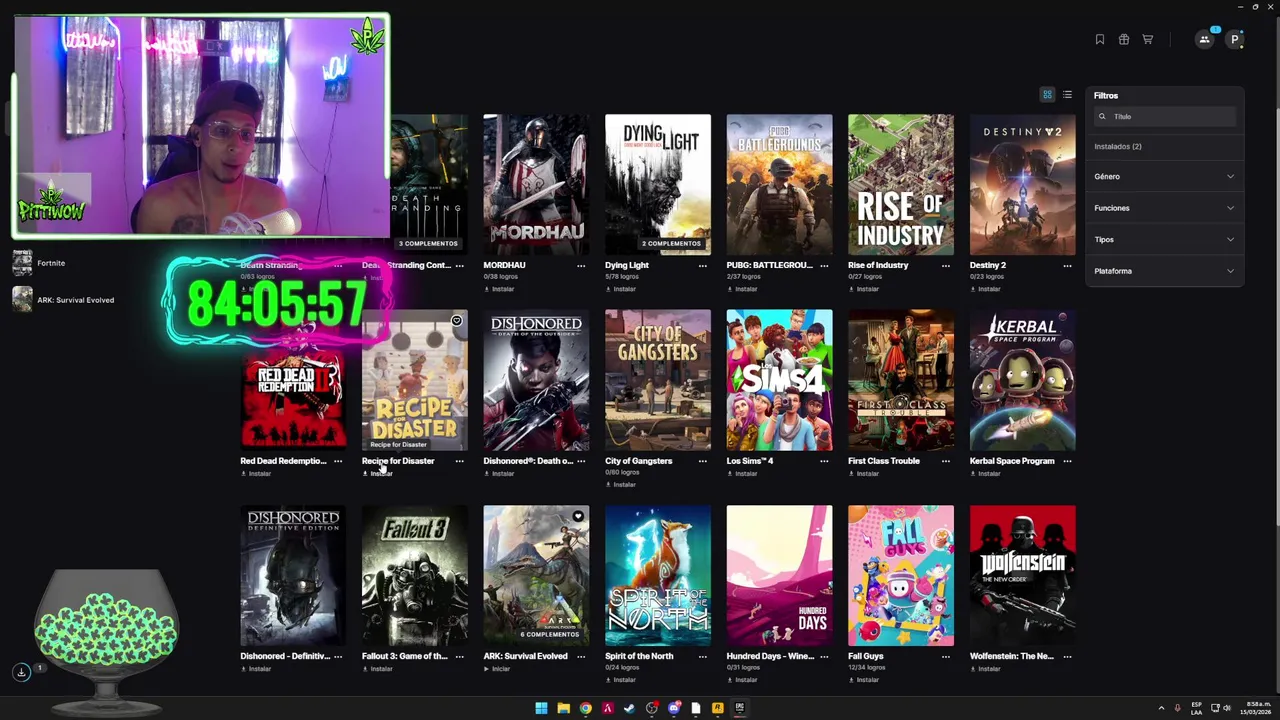The image size is (1280, 720).
Task: Expand the Género filter
Action: (1164, 176)
